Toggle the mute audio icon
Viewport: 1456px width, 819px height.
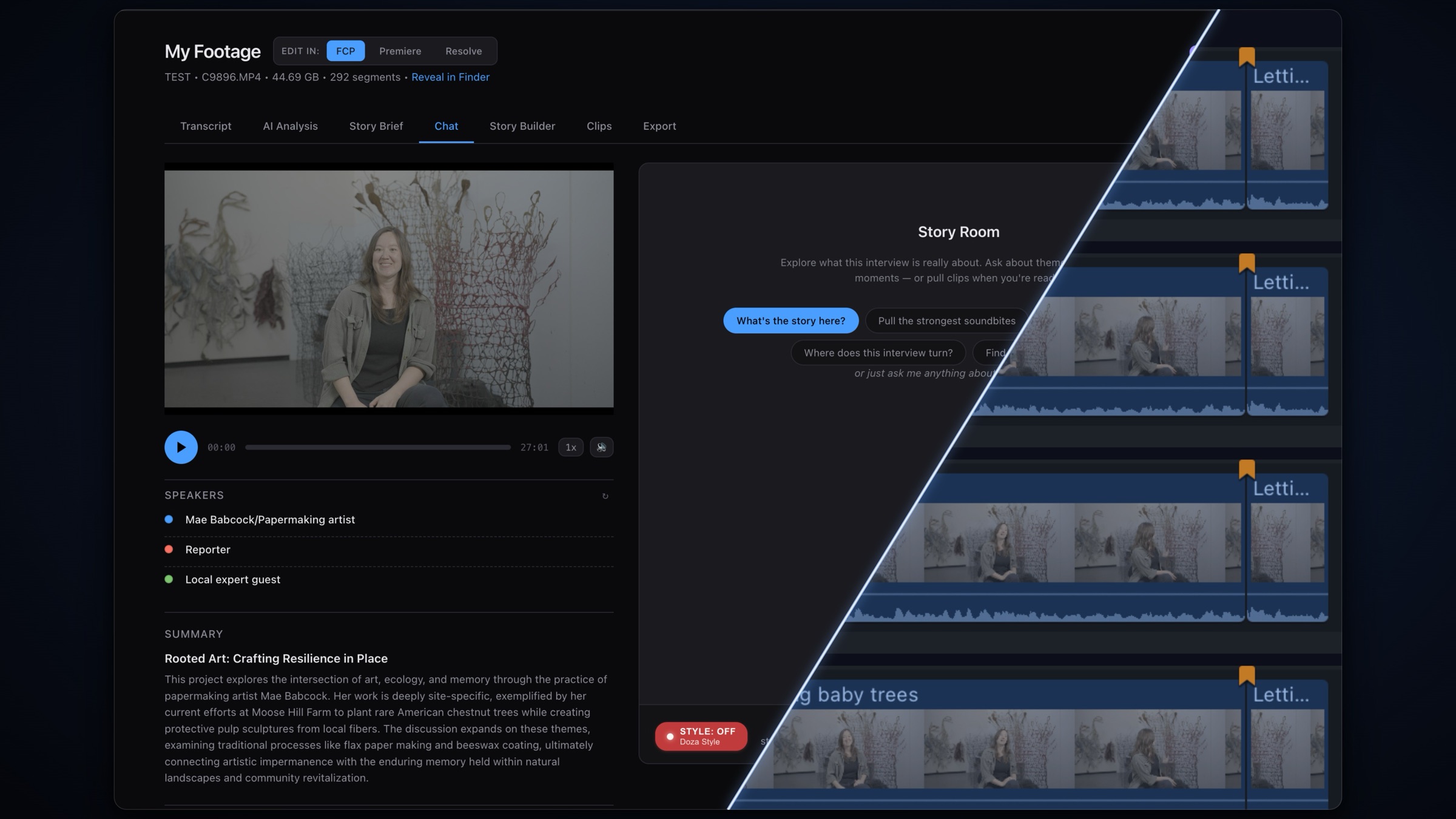(601, 447)
